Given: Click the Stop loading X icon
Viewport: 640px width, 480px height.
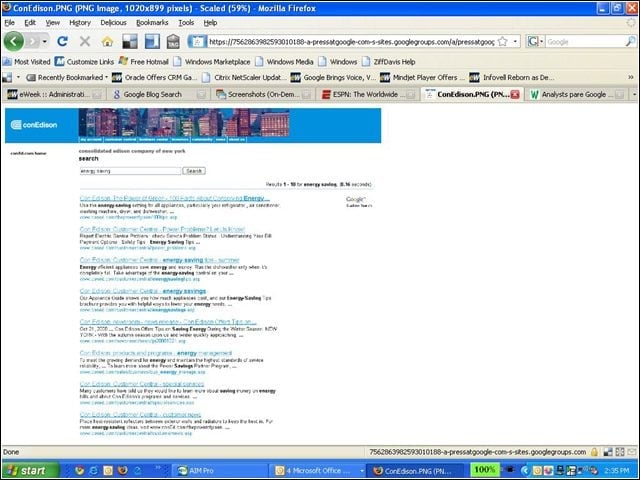Looking at the screenshot, I should (85, 41).
